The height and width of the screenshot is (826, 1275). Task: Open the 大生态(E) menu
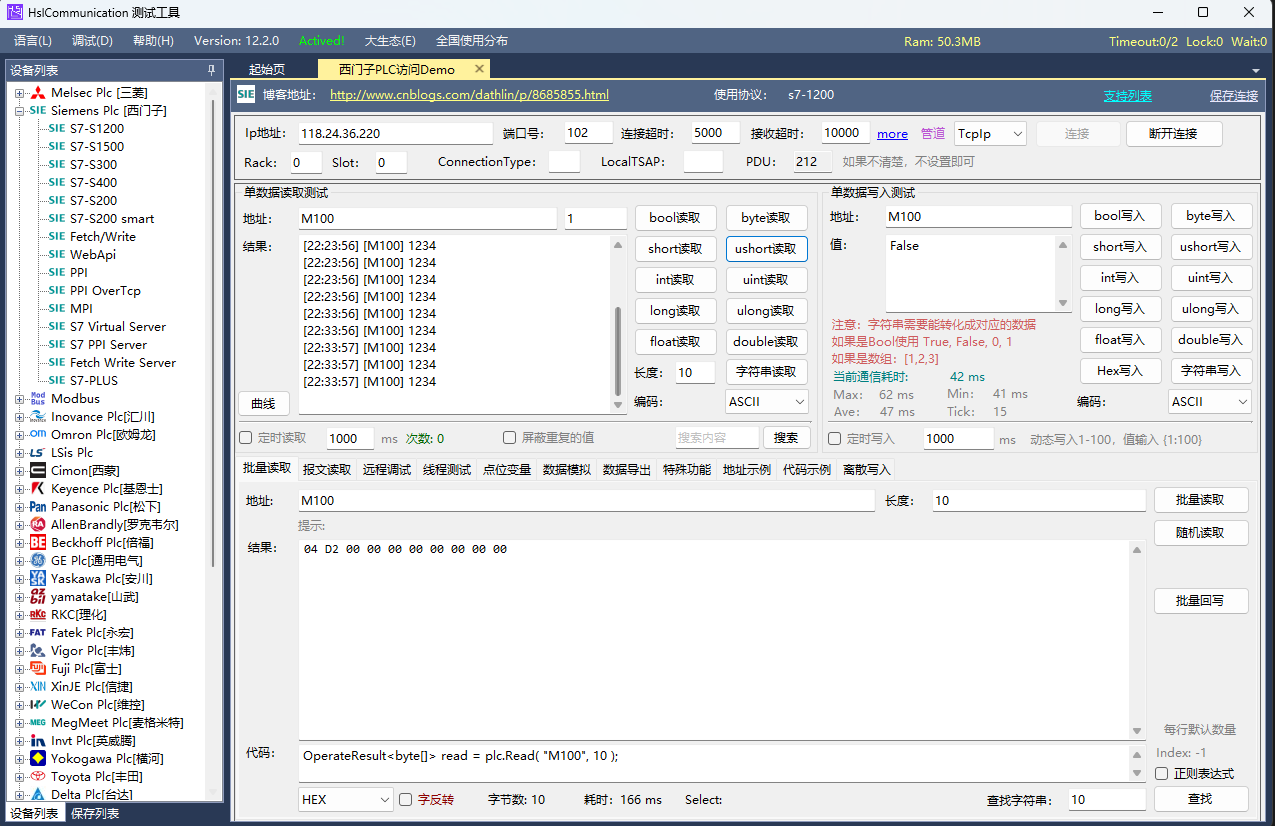click(390, 41)
